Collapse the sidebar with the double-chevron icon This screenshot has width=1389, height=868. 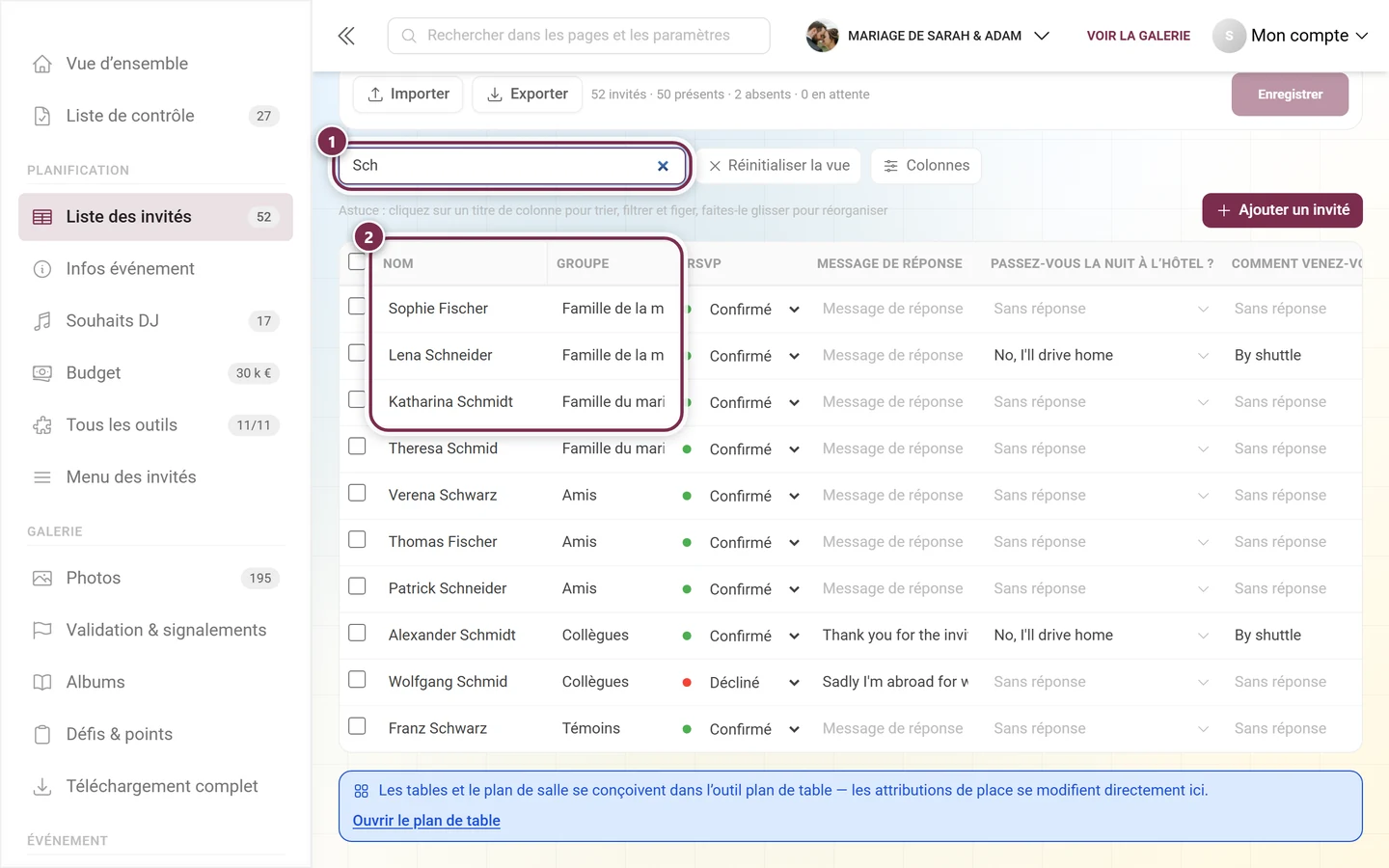[x=346, y=36]
